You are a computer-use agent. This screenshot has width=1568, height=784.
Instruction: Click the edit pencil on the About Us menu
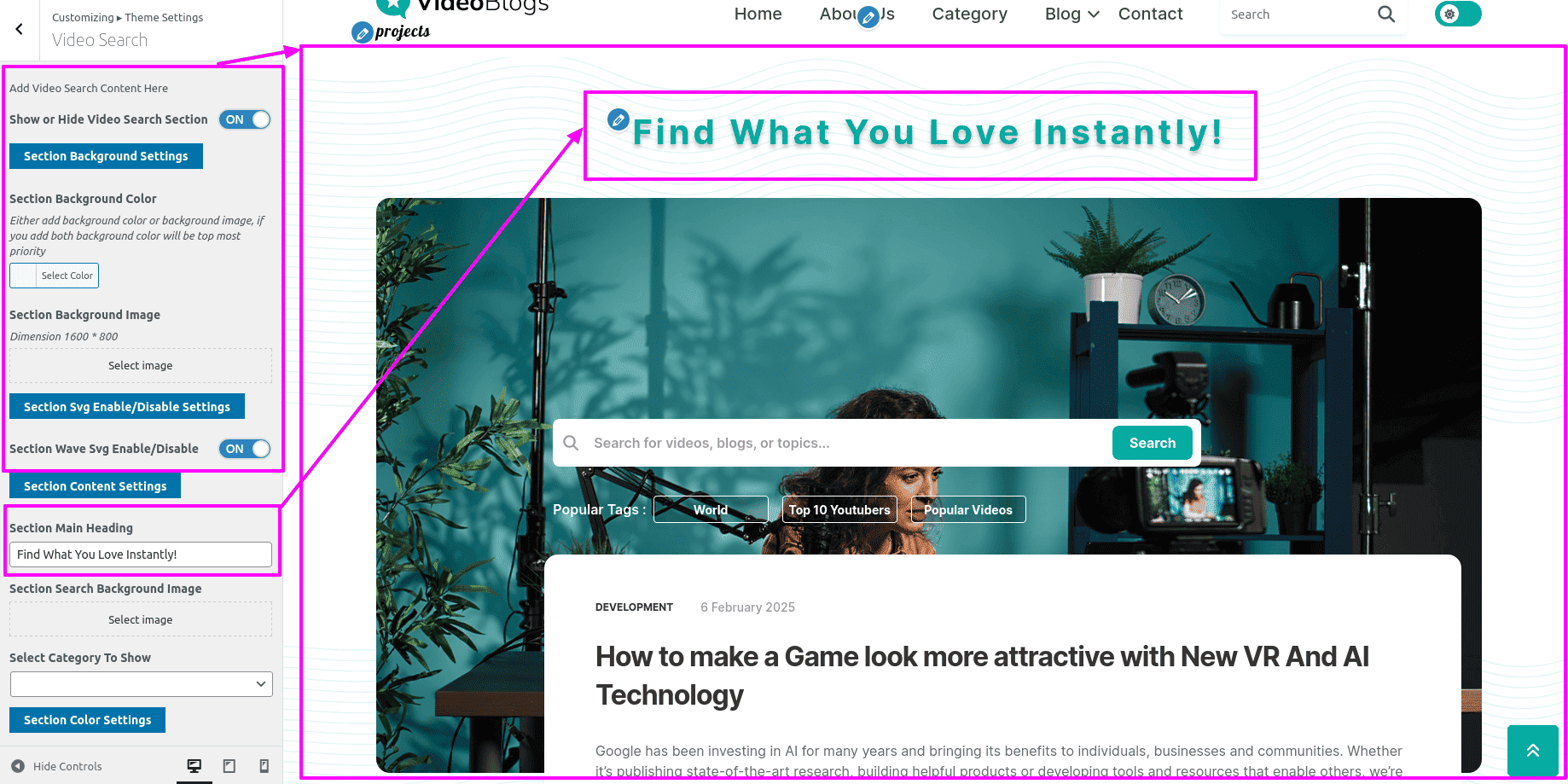[868, 17]
